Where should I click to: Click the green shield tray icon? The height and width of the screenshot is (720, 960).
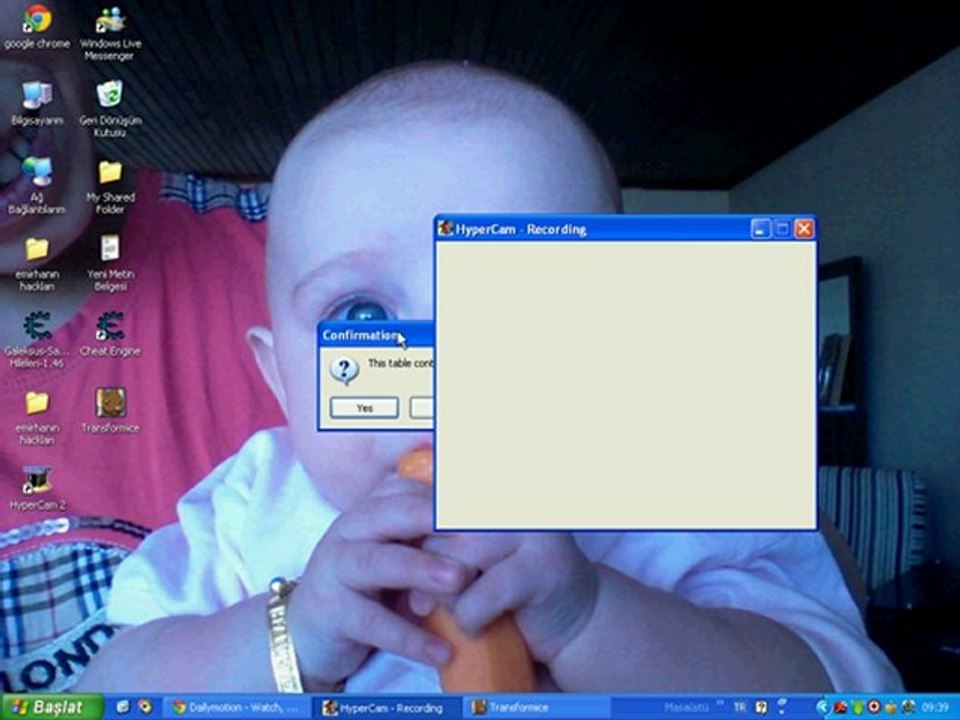pos(858,708)
